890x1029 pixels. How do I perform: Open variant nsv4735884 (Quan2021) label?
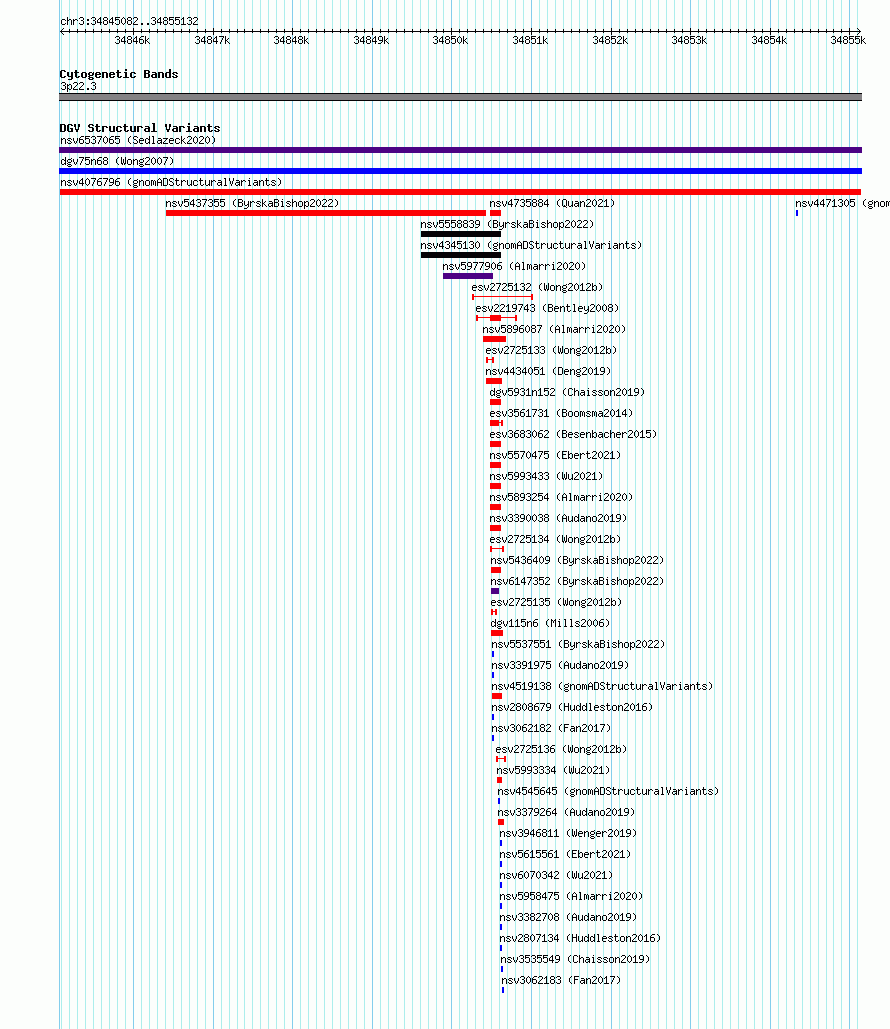pyautogui.click(x=552, y=203)
